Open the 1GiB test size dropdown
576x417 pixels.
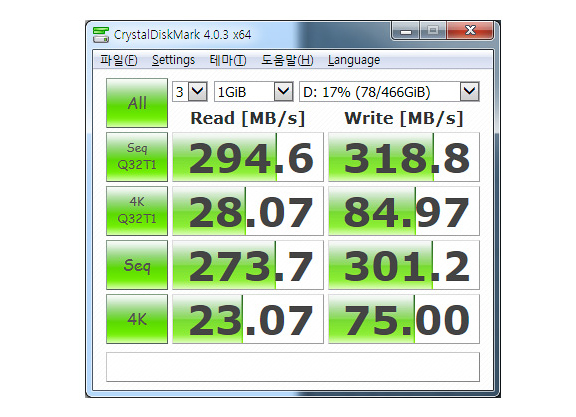254,91
